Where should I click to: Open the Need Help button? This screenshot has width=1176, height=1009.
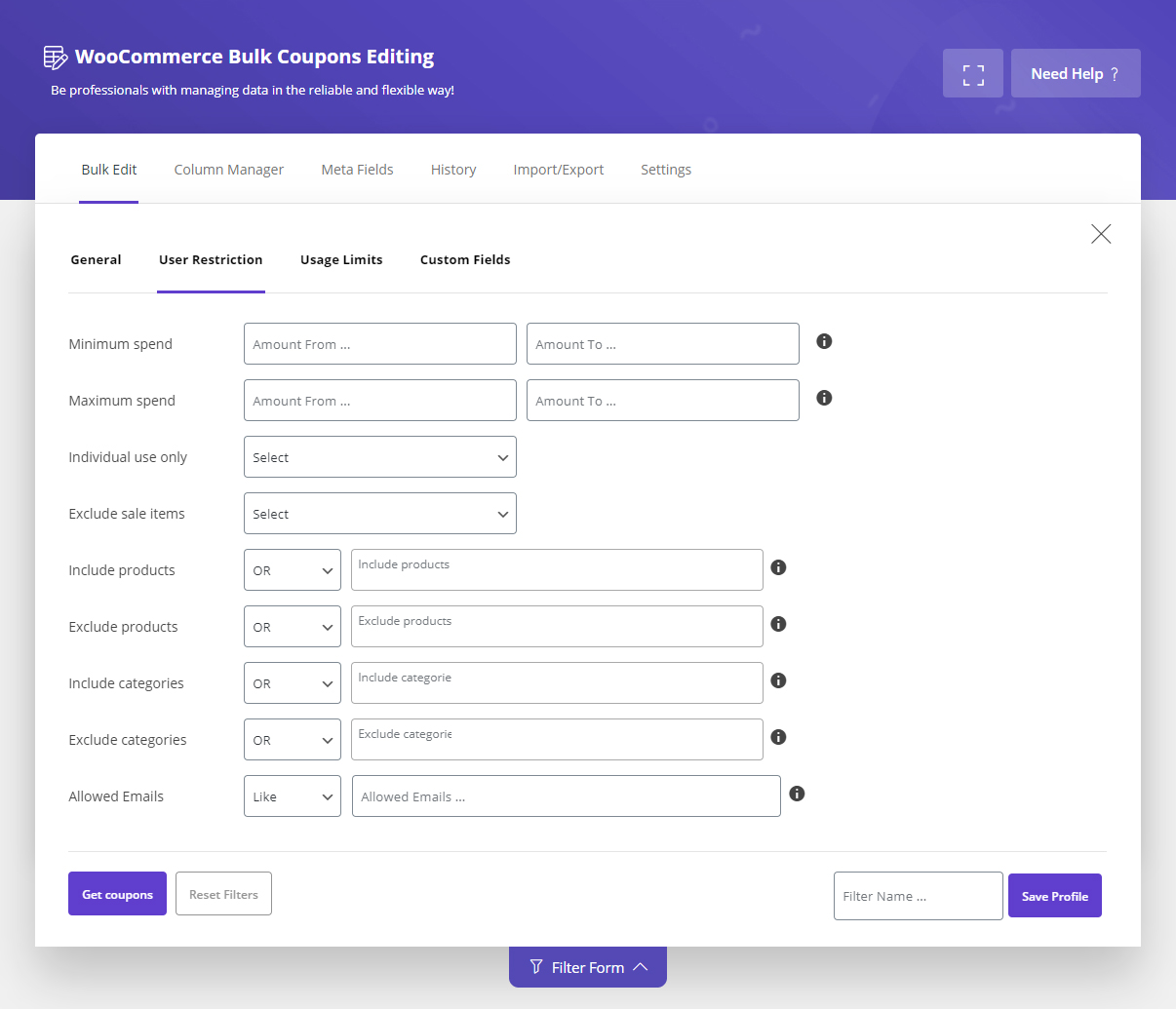click(1076, 73)
